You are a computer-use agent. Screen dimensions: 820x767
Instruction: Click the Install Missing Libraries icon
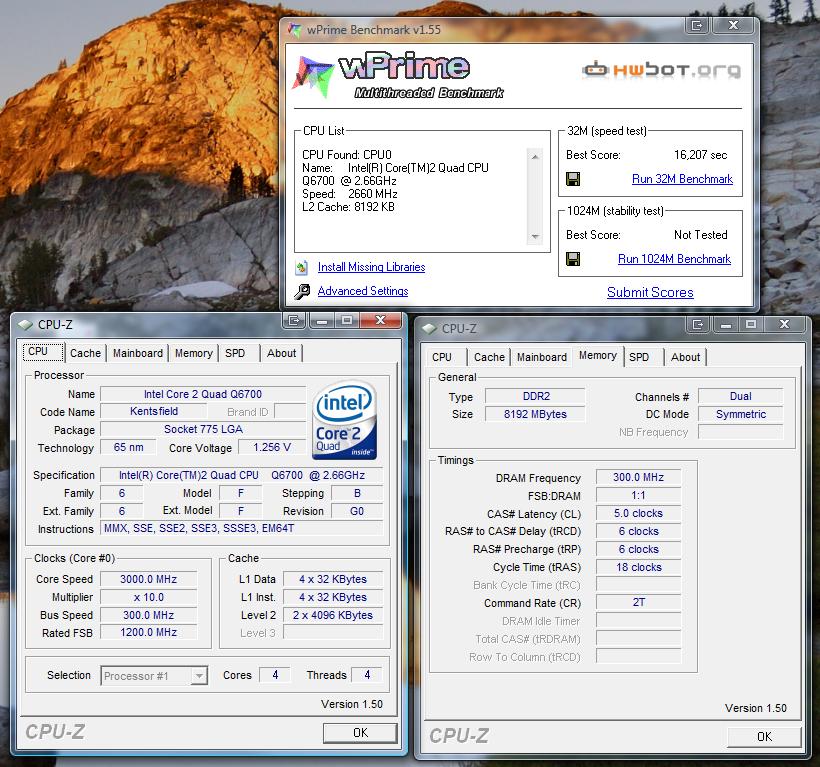(302, 268)
